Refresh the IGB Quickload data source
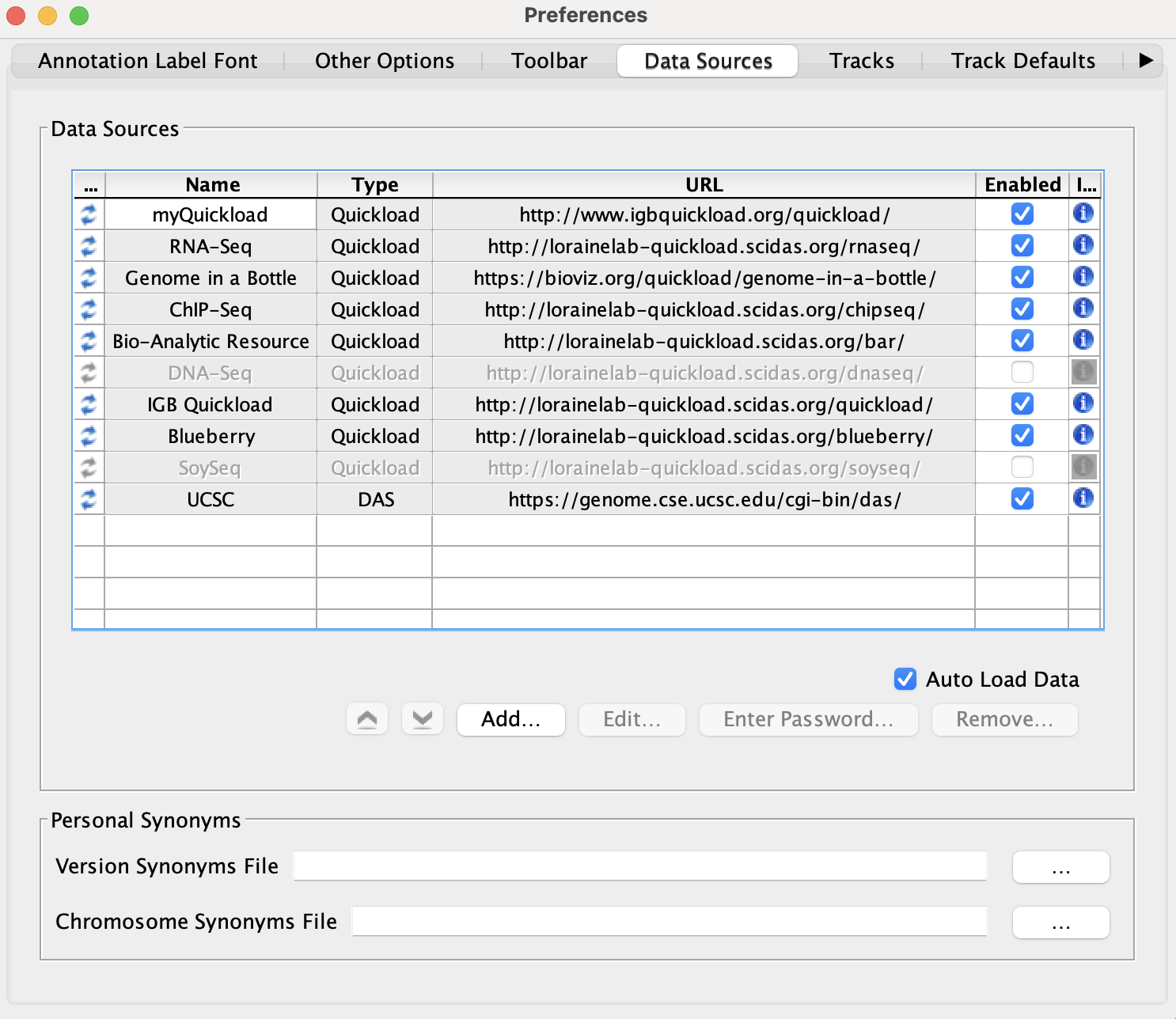Image resolution: width=1176 pixels, height=1019 pixels. (89, 404)
